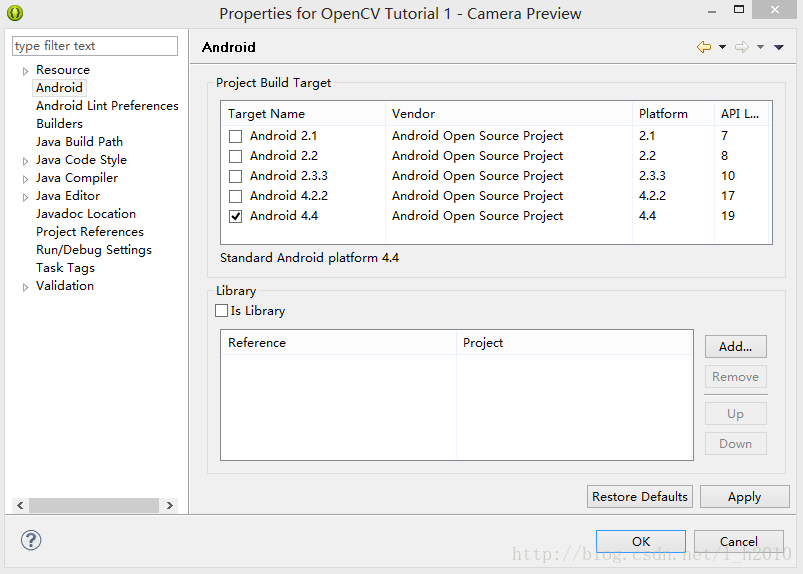
Task: Check the Android 2.3.3 target checkbox
Action: point(236,176)
